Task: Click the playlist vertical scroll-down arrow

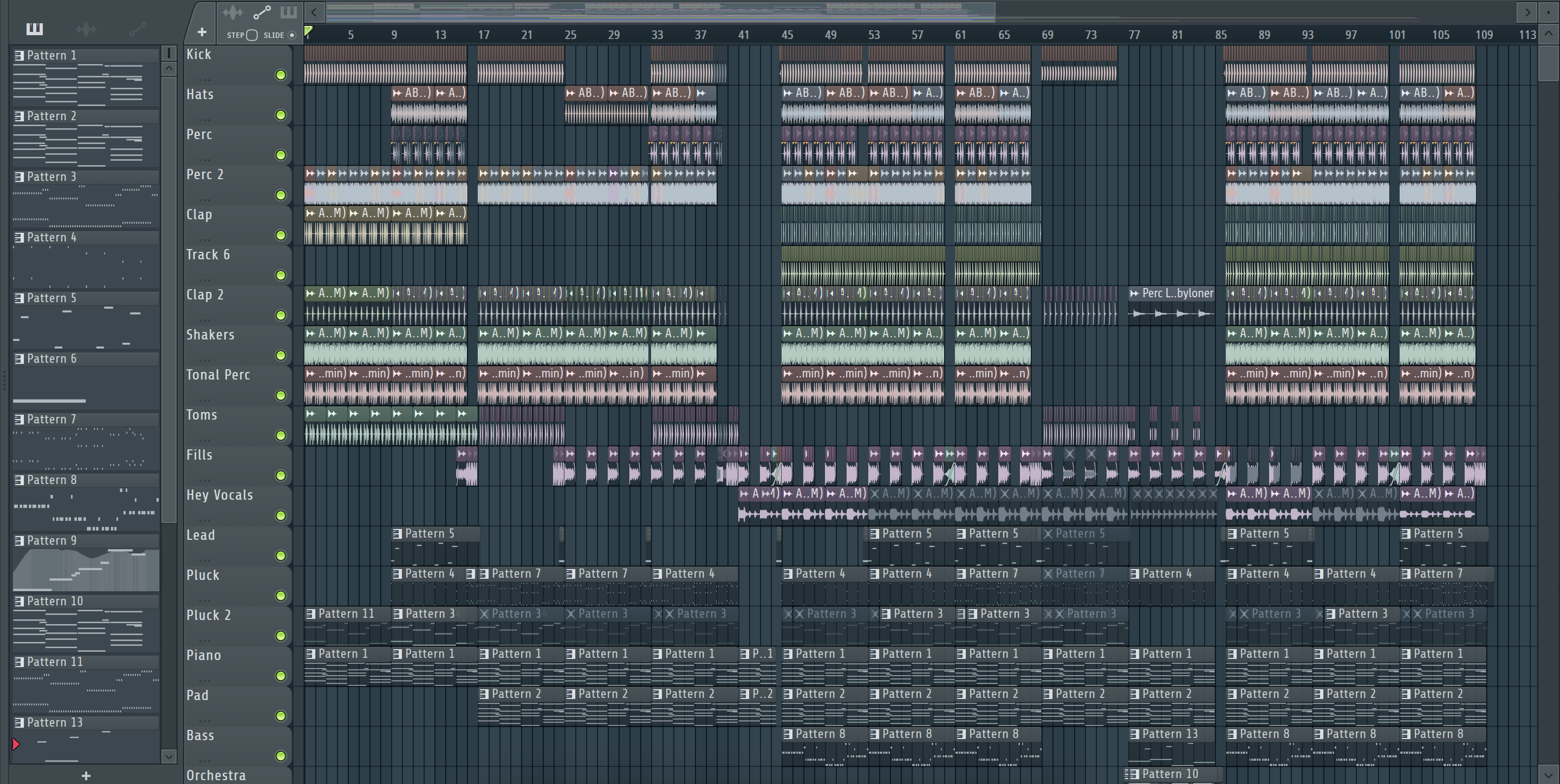Action: pyautogui.click(x=1549, y=774)
